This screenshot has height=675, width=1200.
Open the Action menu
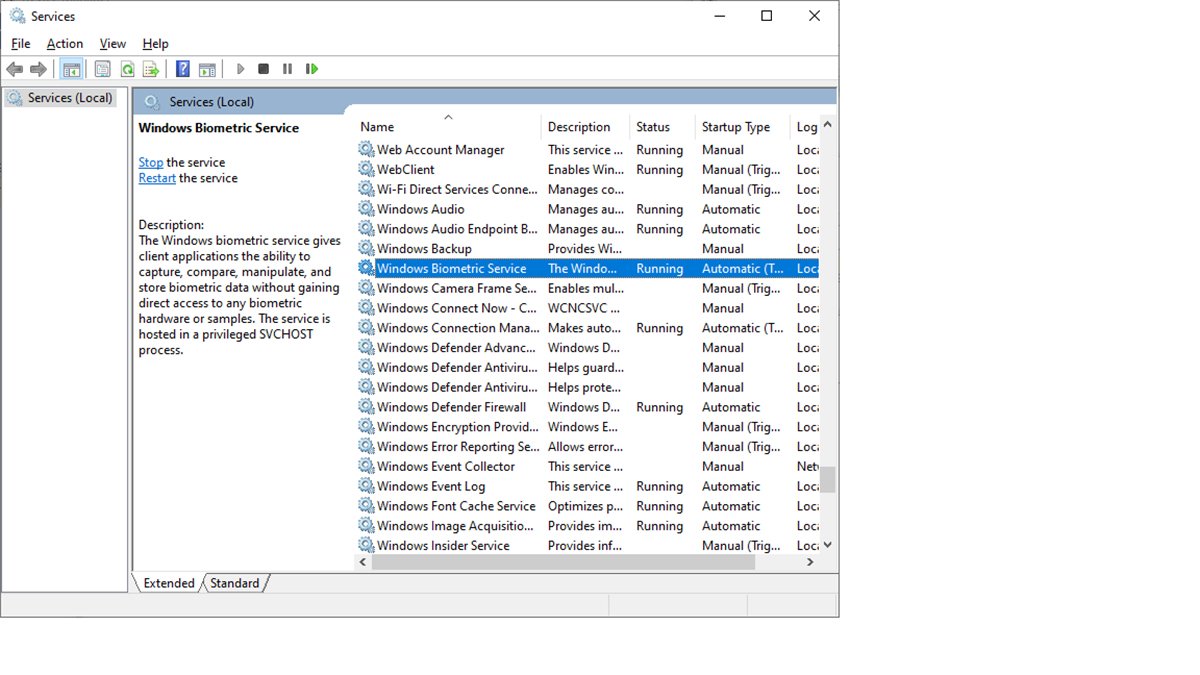(x=64, y=43)
